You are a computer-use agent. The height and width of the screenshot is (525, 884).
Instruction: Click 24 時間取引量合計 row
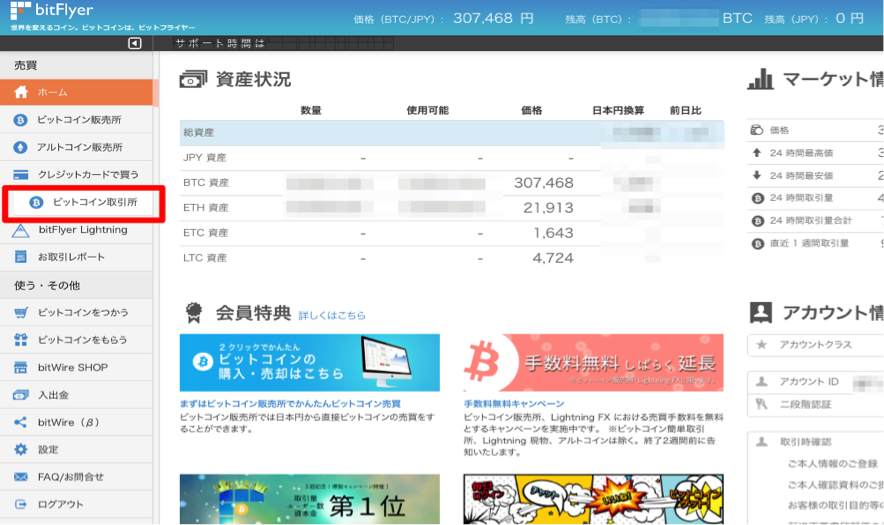pos(815,220)
